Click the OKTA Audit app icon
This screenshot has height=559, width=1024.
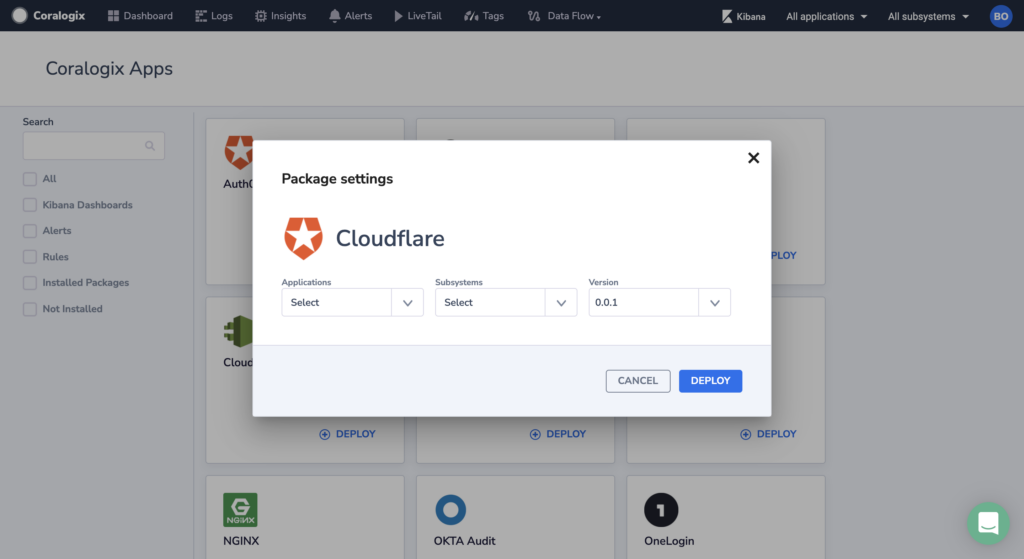click(x=451, y=510)
